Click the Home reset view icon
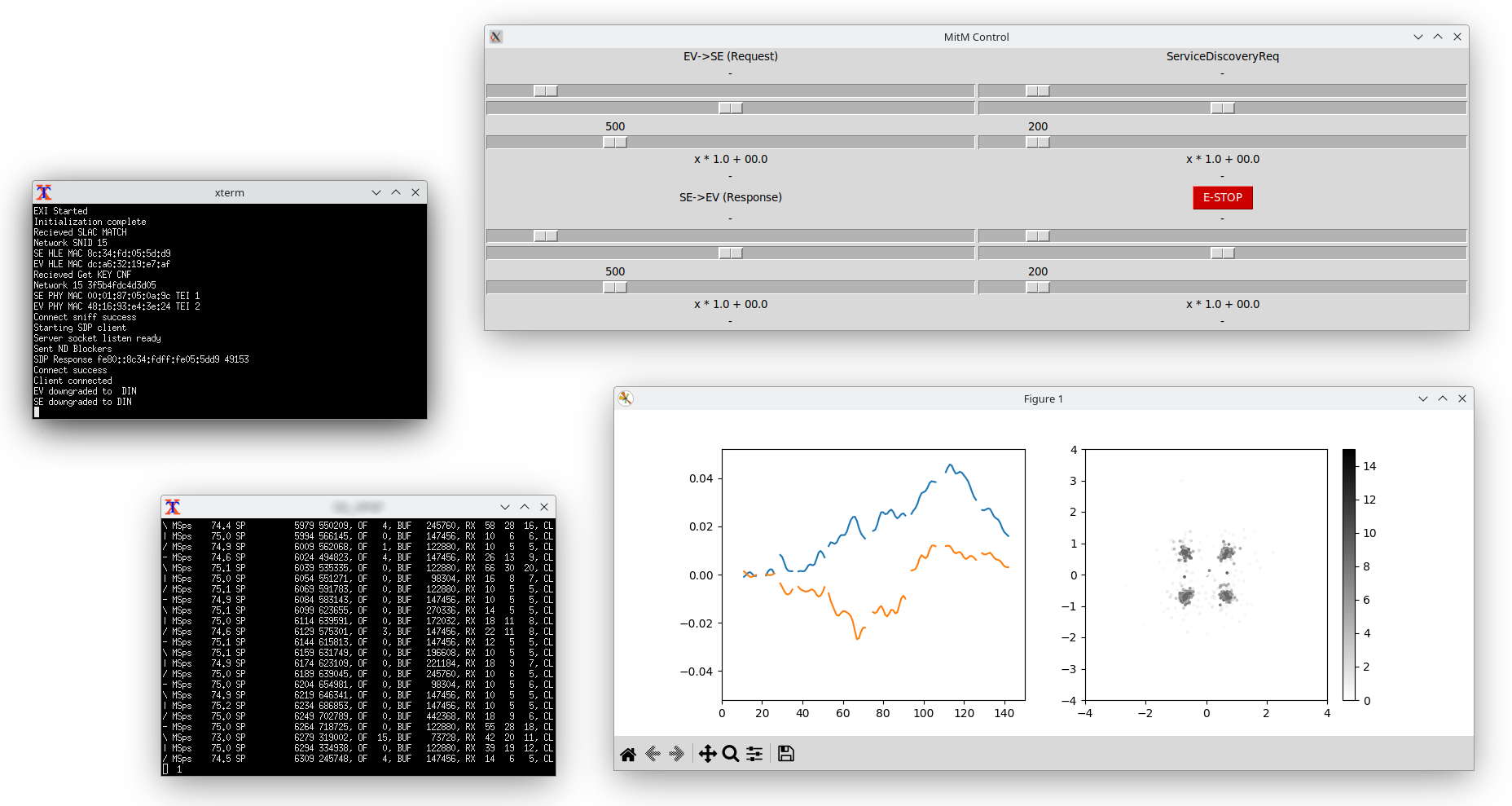Viewport: 1512px width, 806px height. (x=627, y=754)
